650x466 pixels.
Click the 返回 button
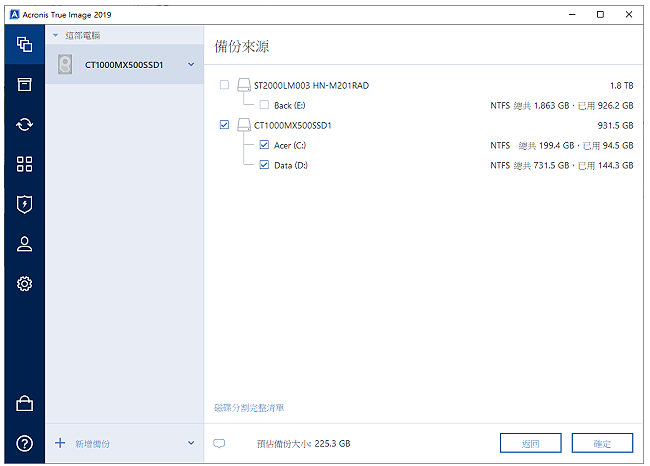click(x=531, y=444)
